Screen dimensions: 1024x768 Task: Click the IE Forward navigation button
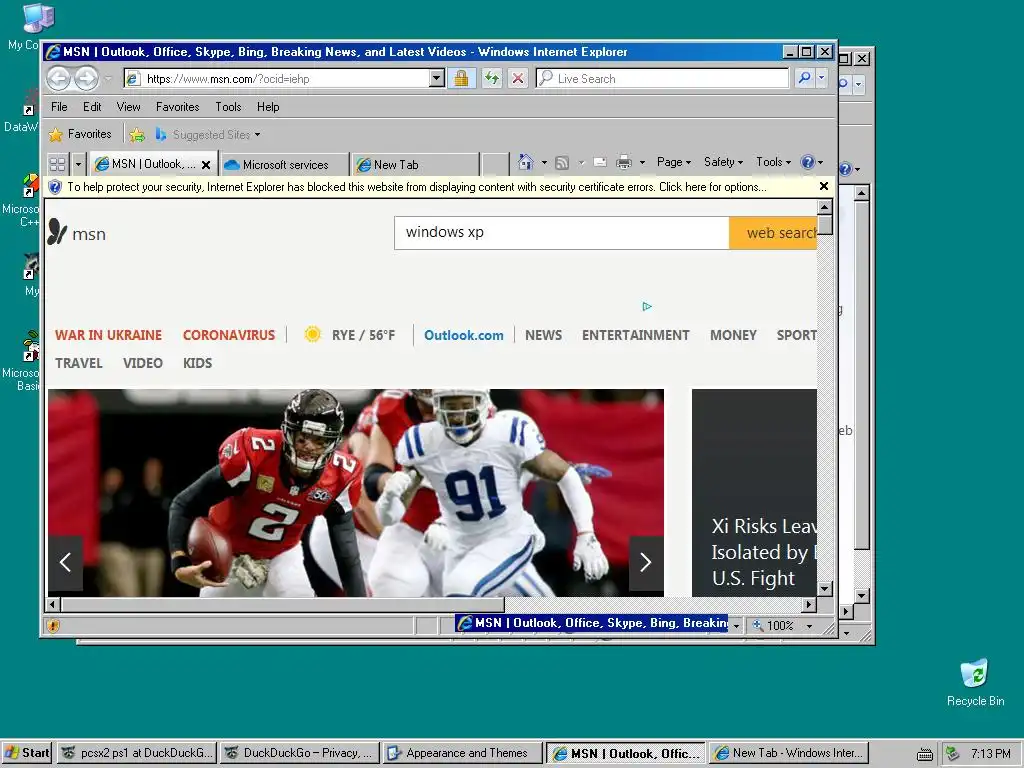point(86,79)
